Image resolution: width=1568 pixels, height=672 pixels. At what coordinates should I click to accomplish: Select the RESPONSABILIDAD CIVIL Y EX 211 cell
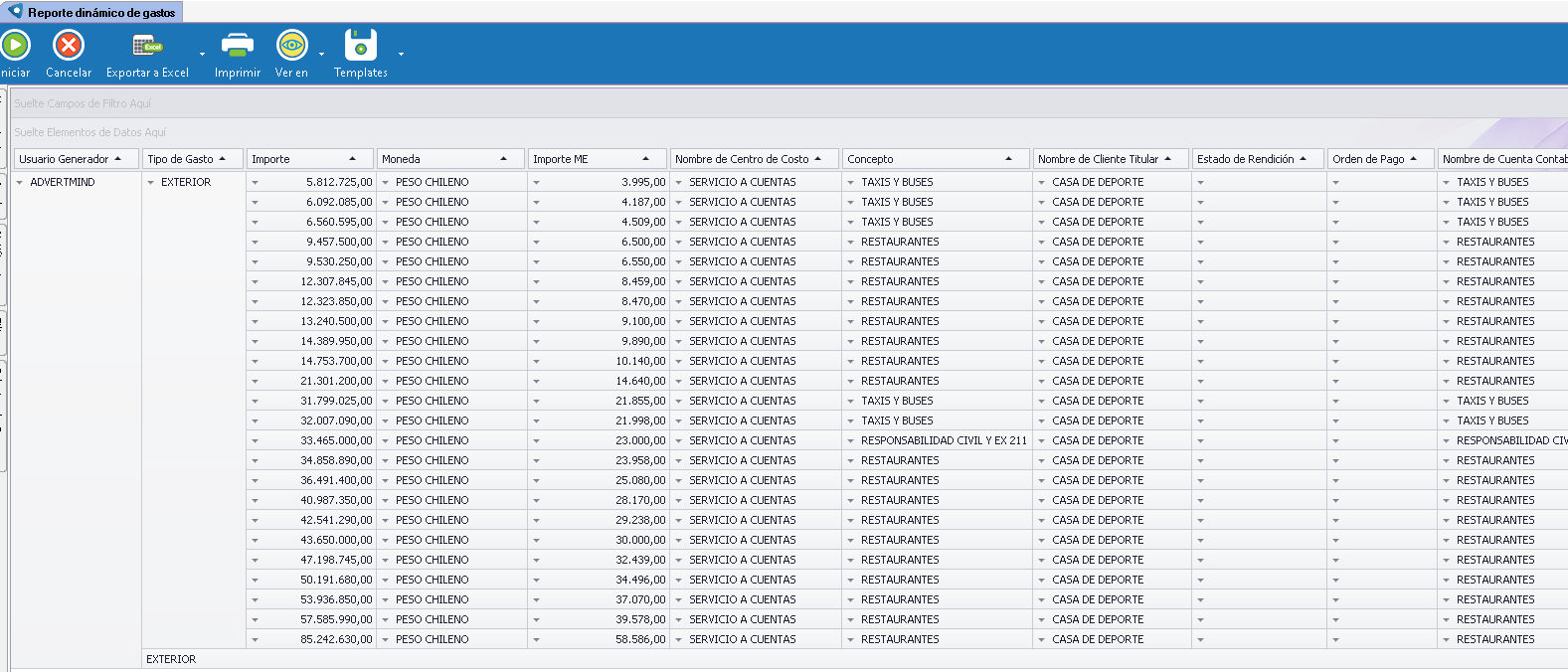(x=943, y=440)
